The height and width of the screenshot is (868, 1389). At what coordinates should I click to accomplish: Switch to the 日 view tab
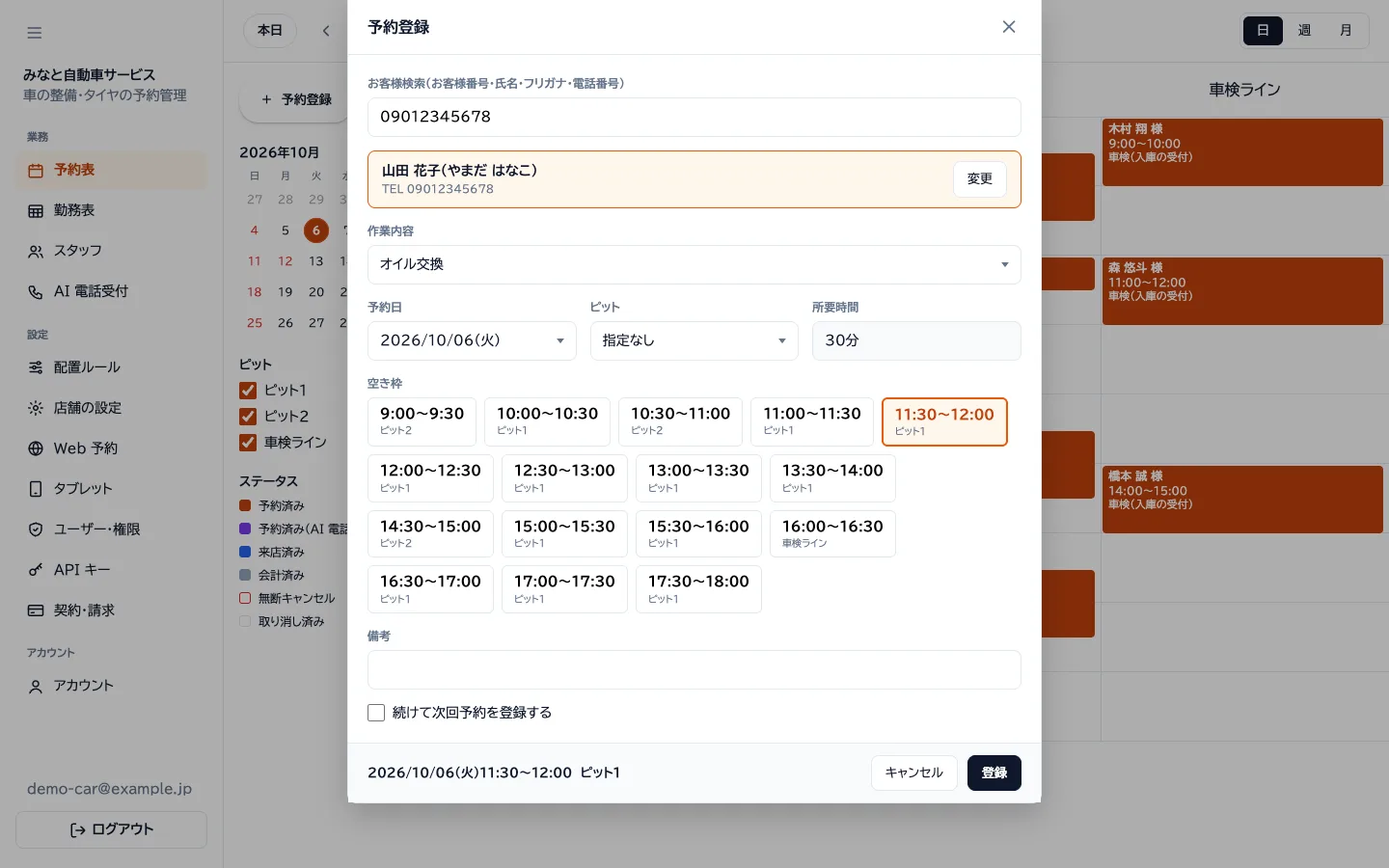pos(1263,31)
